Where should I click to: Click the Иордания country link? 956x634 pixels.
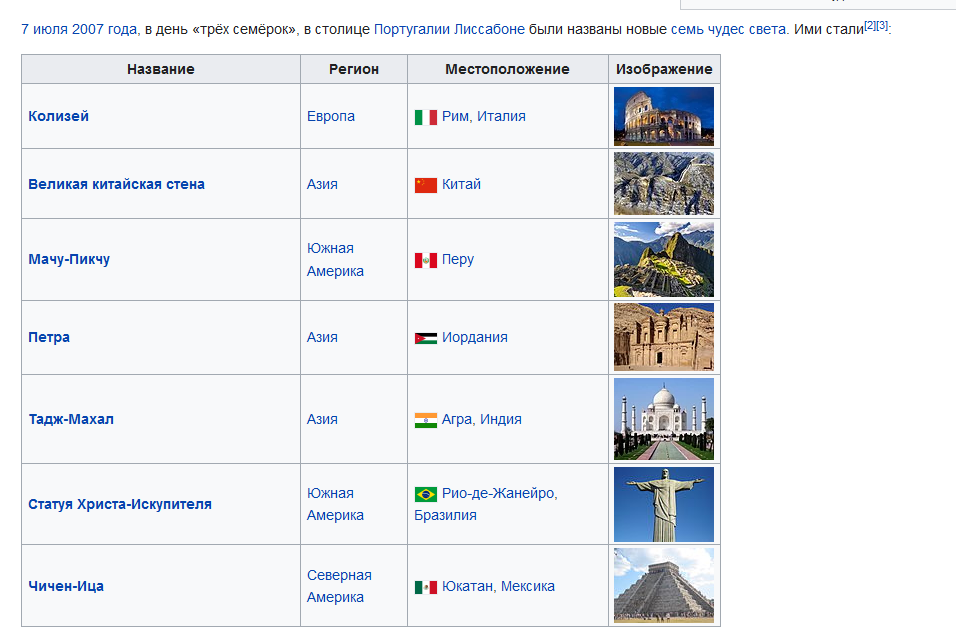point(474,337)
